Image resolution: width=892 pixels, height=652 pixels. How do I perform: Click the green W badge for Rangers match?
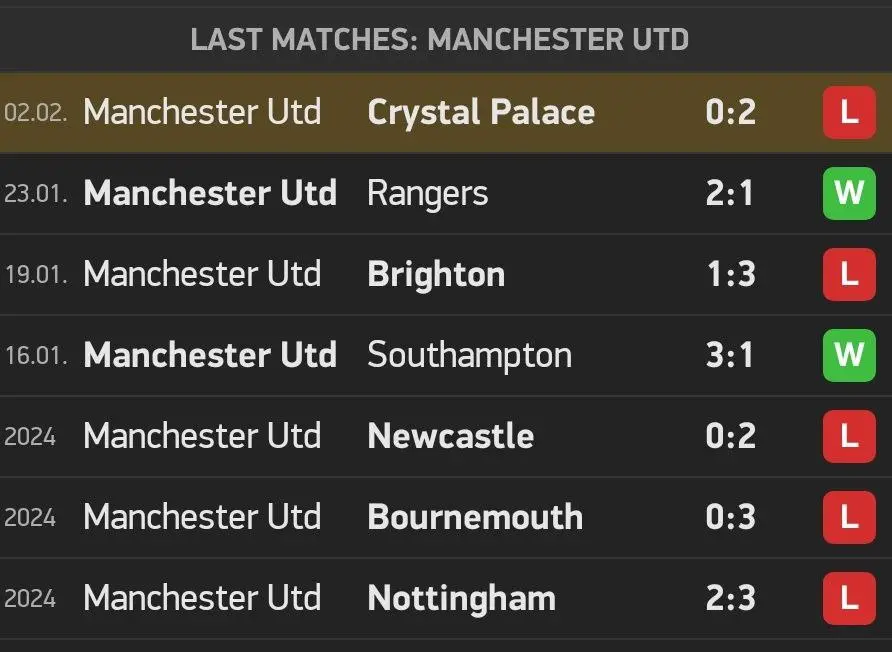(848, 193)
